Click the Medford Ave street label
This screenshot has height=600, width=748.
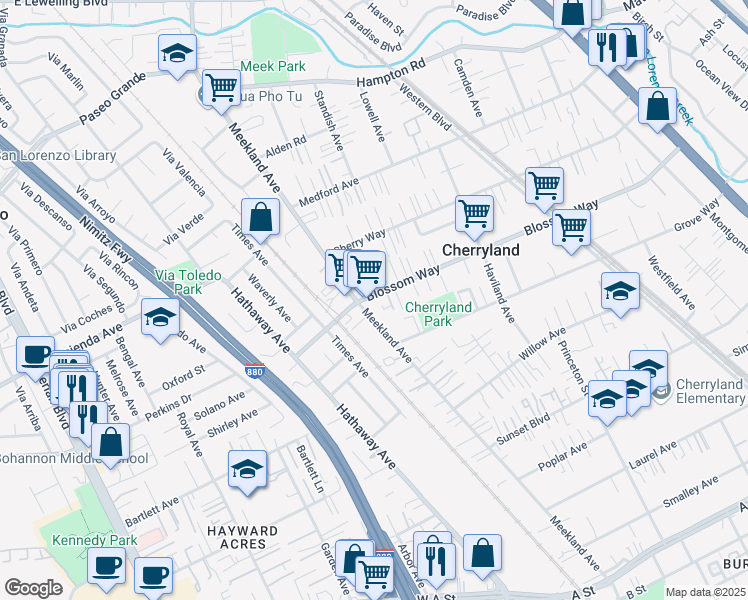[x=329, y=193]
